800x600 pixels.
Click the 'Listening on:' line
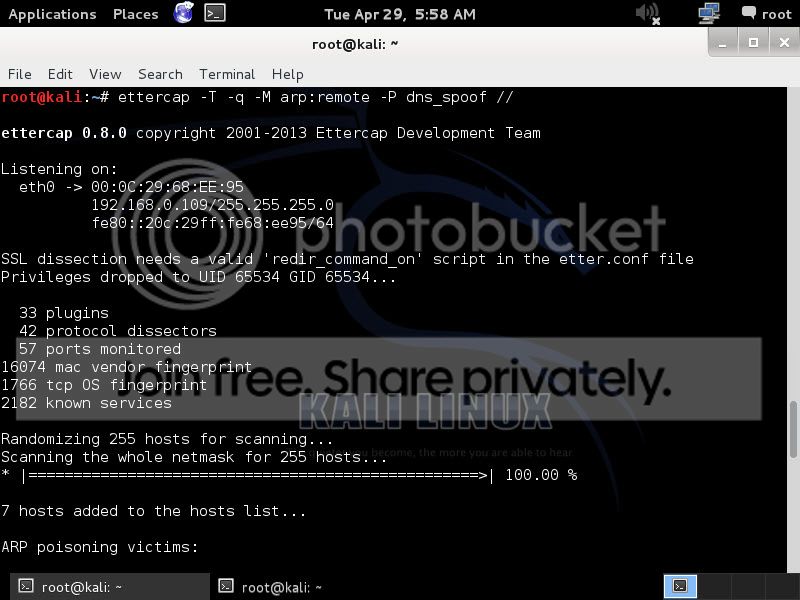point(59,169)
